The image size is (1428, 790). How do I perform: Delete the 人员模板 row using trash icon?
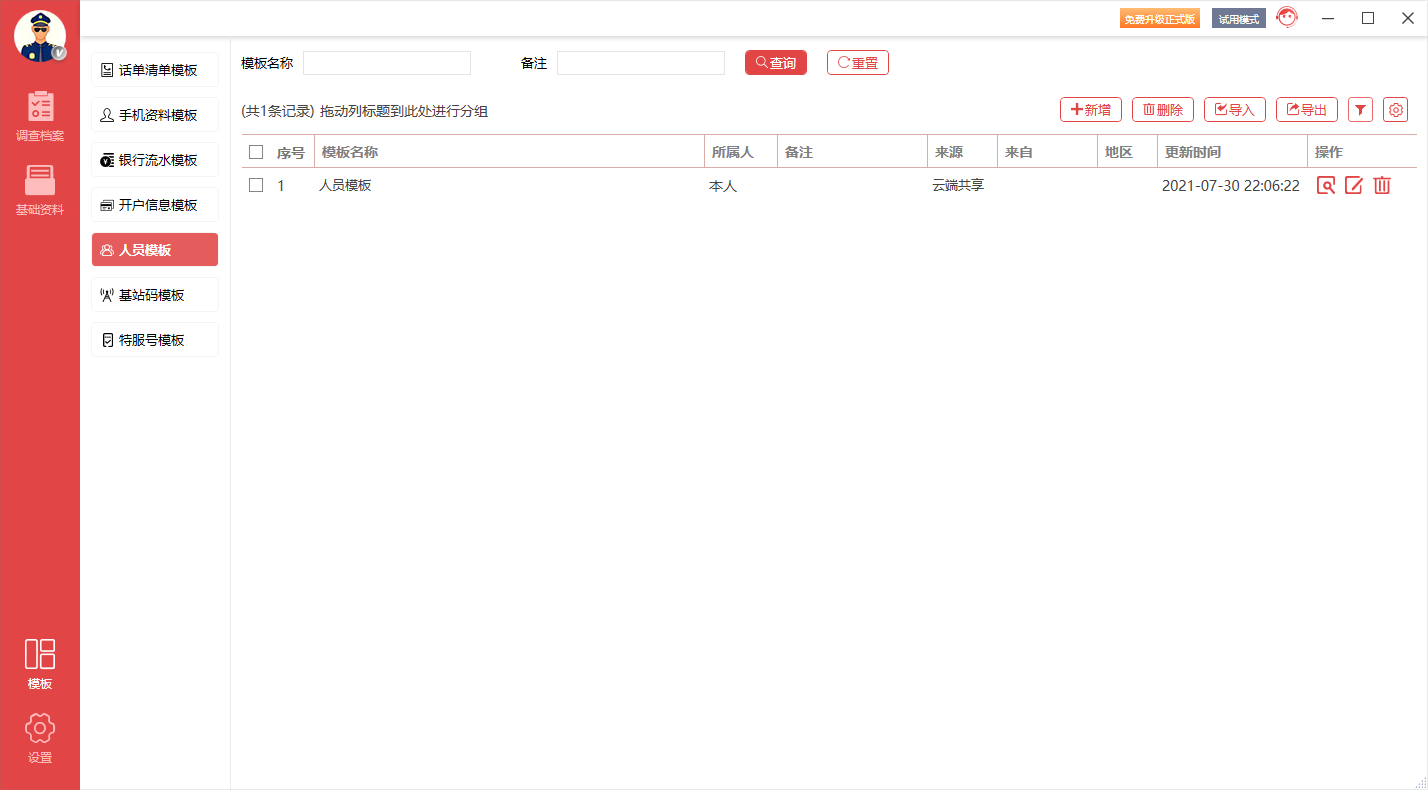(1382, 185)
